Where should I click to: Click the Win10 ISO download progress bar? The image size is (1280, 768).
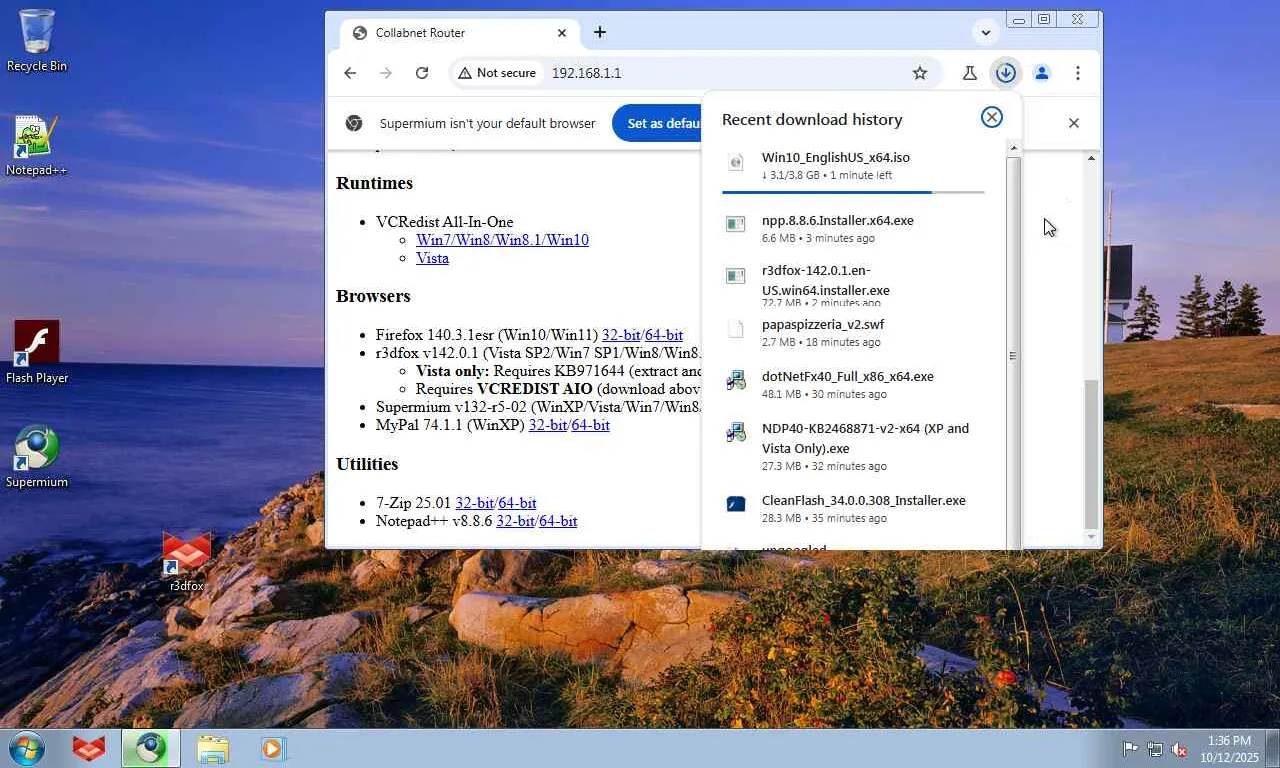click(853, 191)
